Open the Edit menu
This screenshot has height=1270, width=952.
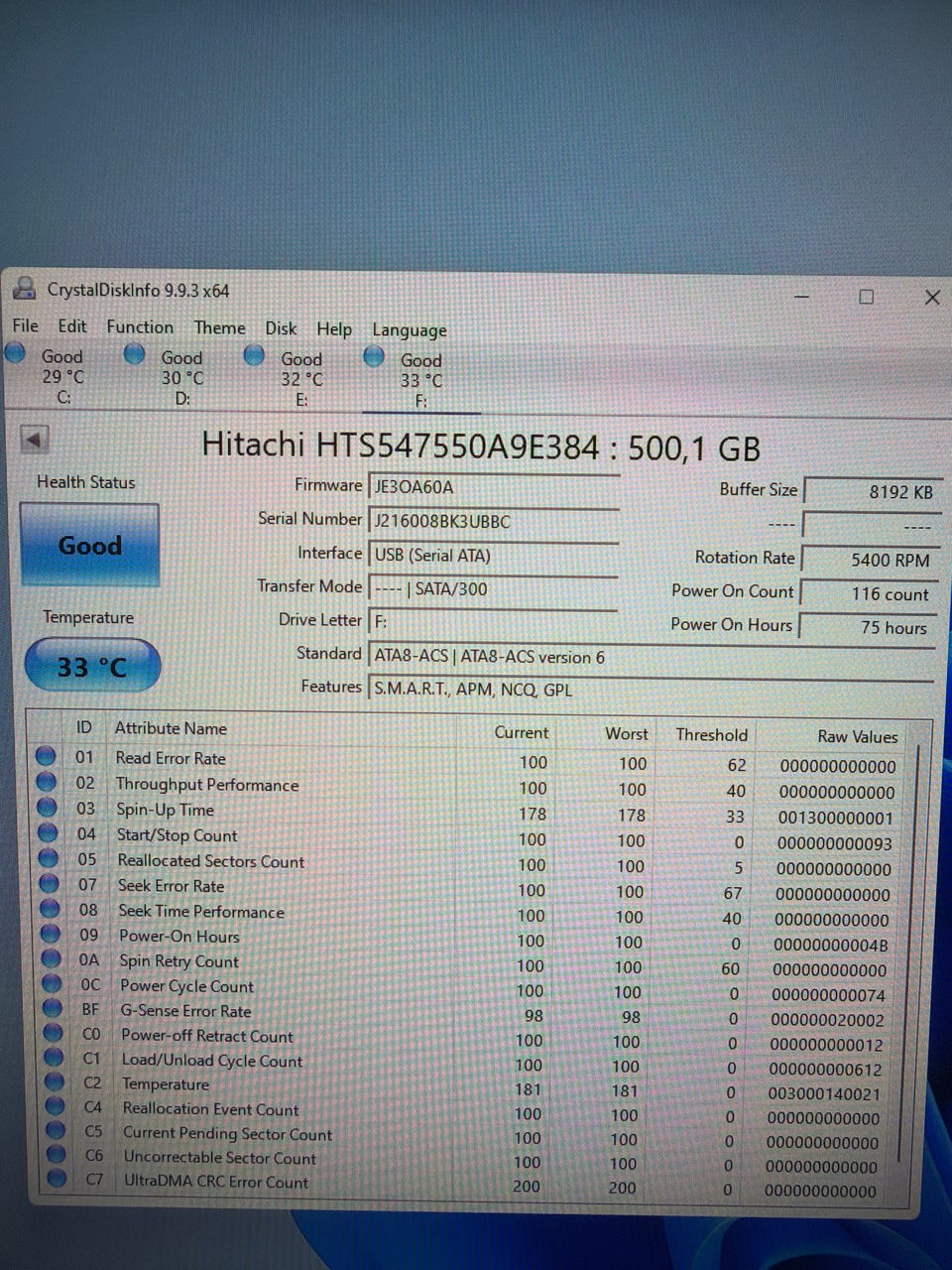pyautogui.click(x=72, y=326)
